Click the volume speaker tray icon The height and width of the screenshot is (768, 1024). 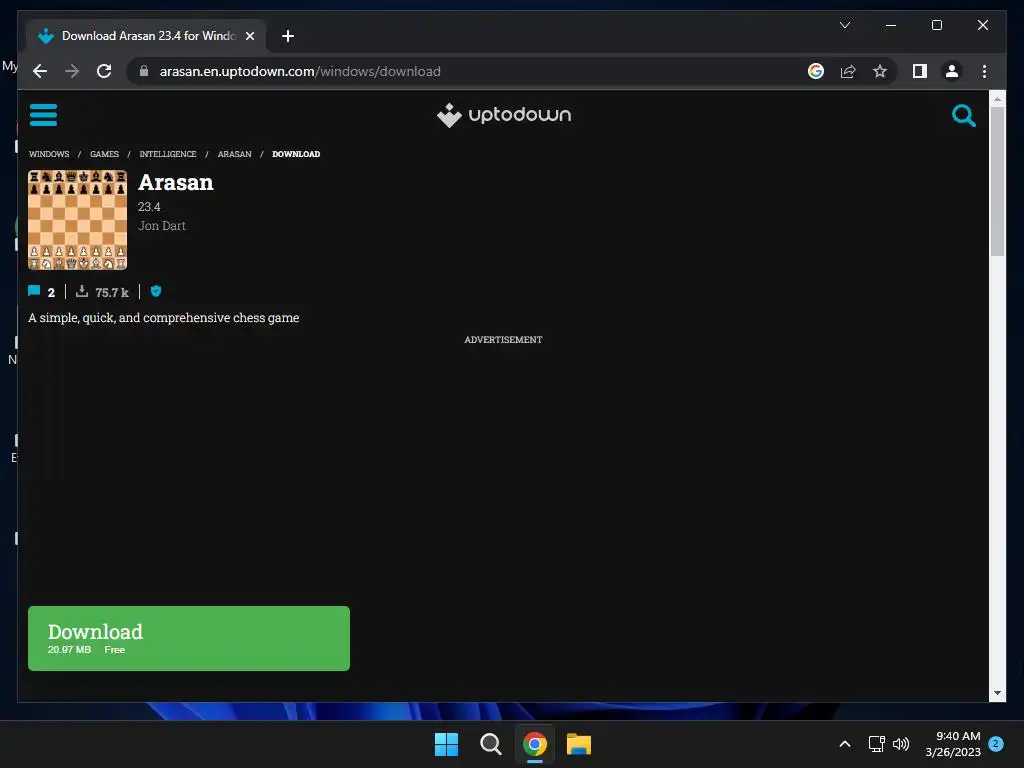(901, 744)
